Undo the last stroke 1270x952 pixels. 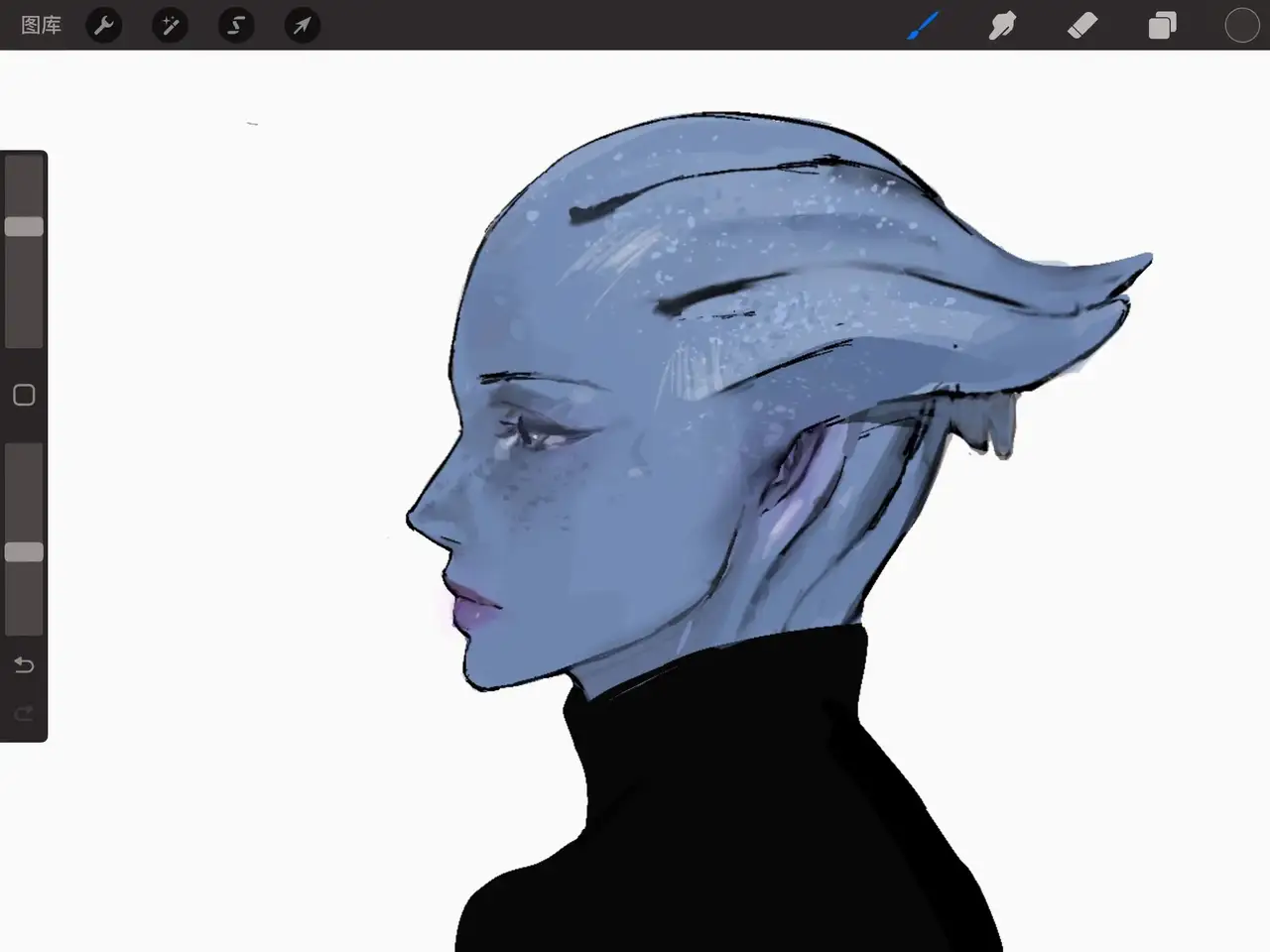tap(24, 664)
